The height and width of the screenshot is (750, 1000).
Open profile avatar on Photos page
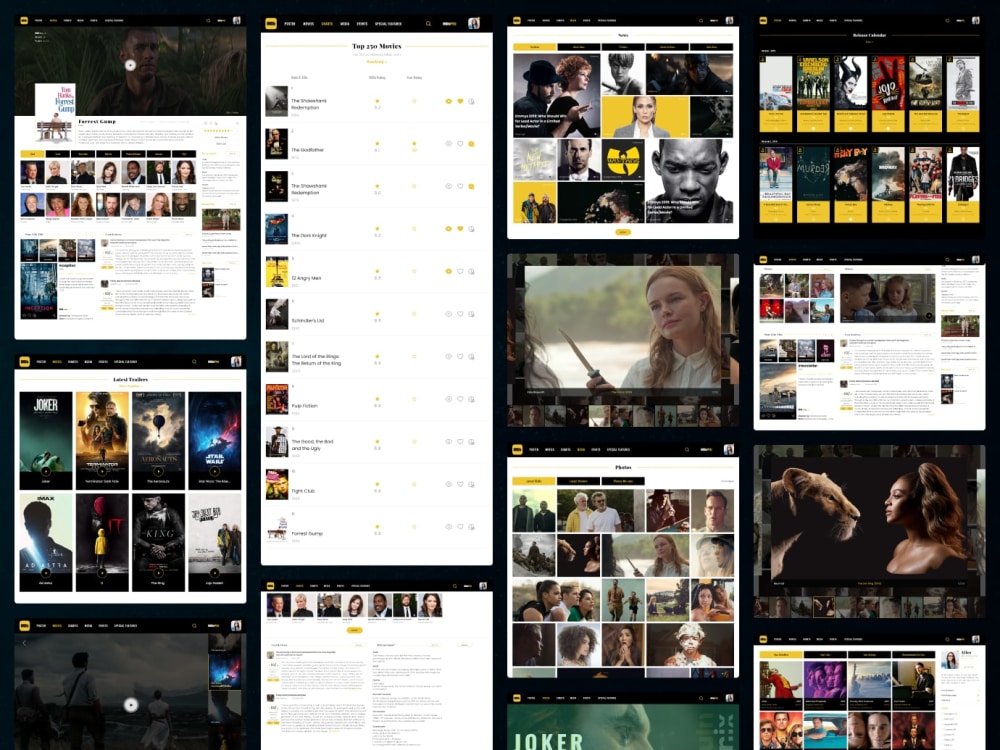(x=729, y=450)
